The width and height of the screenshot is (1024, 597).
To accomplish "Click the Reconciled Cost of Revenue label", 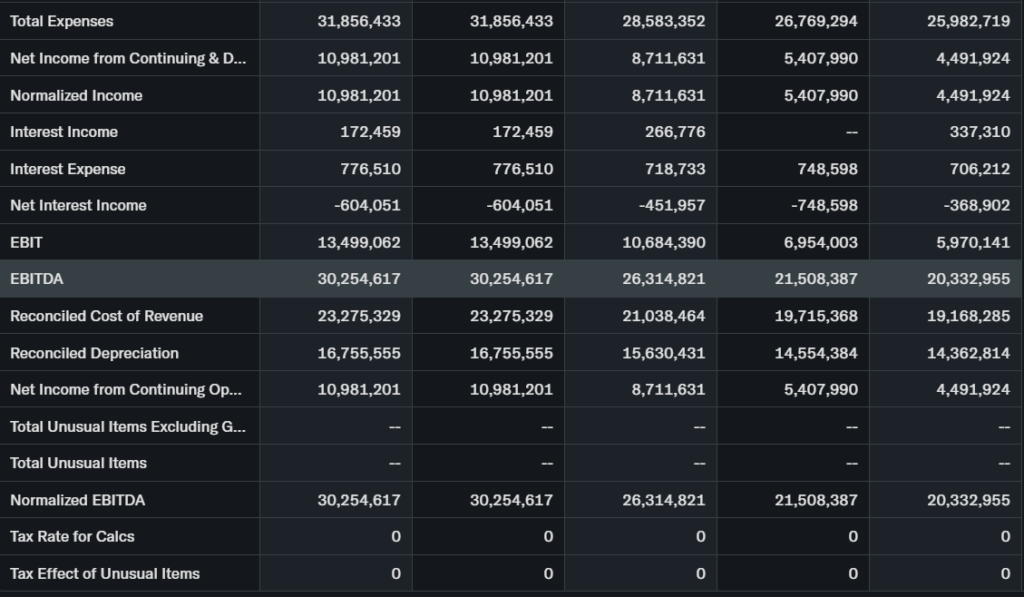I will click(x=106, y=316).
